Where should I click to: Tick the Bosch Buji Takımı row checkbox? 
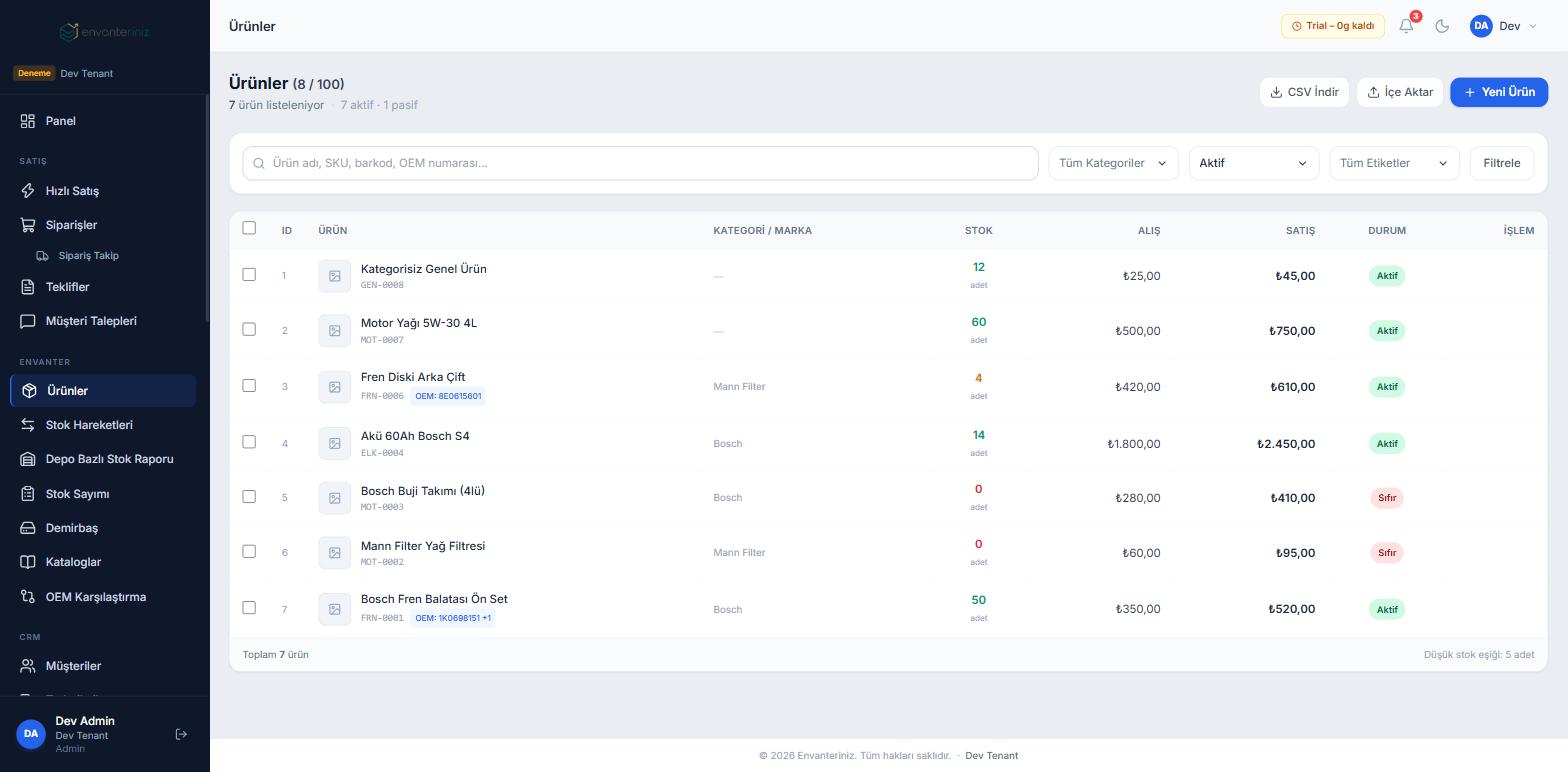[x=249, y=496]
